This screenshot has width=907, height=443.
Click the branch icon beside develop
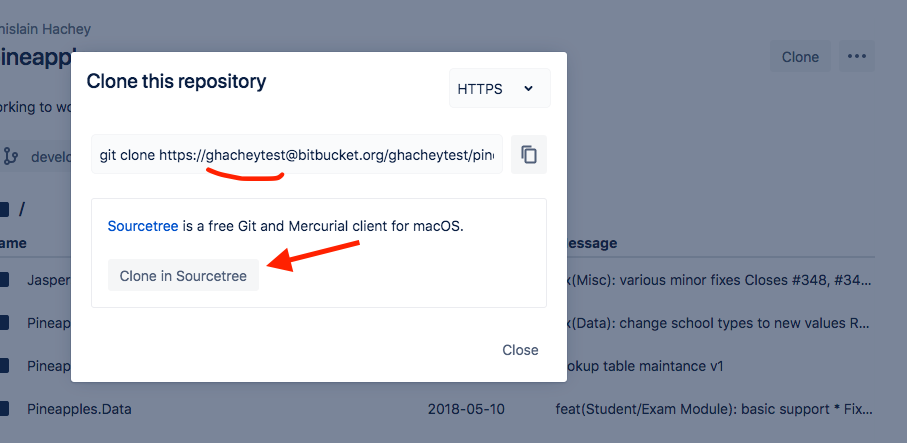[11, 156]
